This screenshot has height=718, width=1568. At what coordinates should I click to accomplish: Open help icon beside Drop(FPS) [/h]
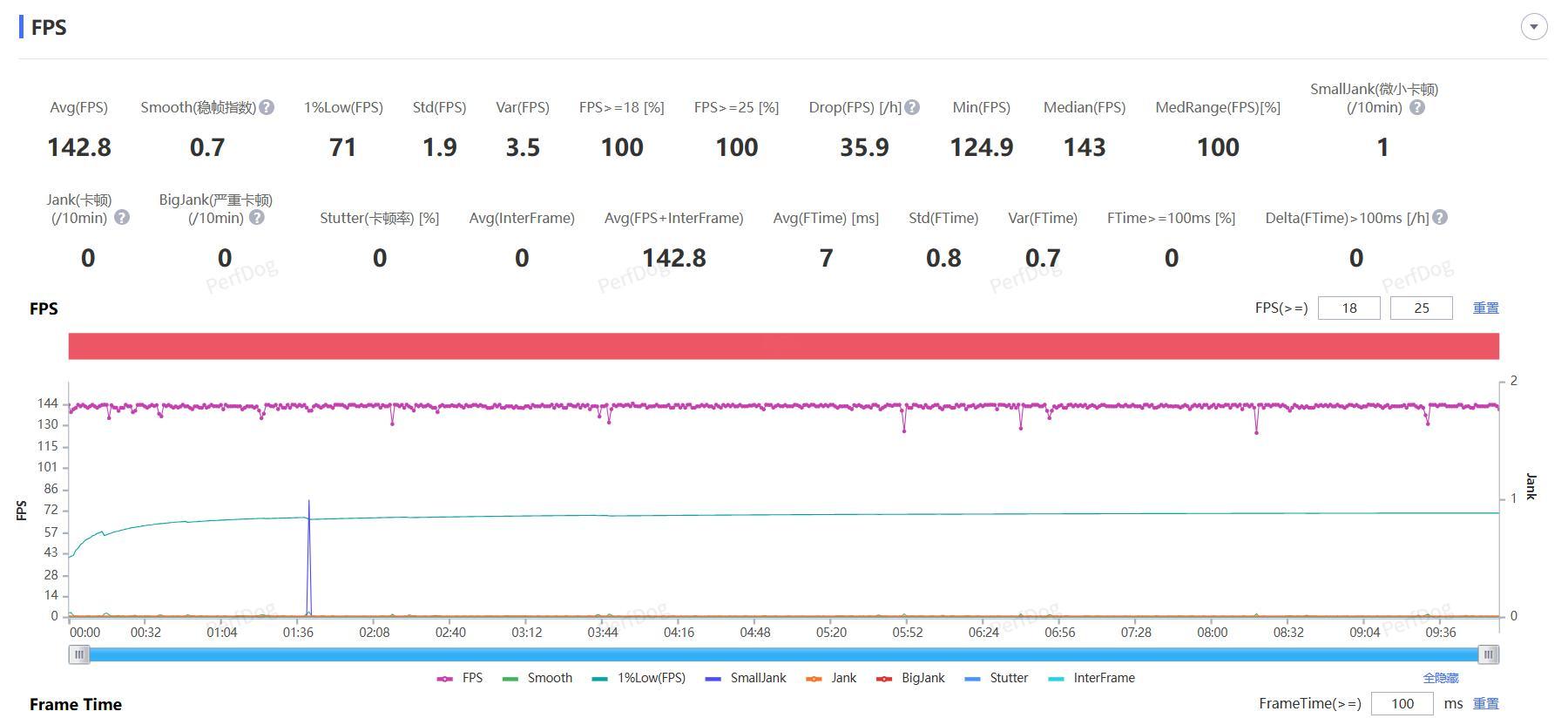pyautogui.click(x=912, y=107)
